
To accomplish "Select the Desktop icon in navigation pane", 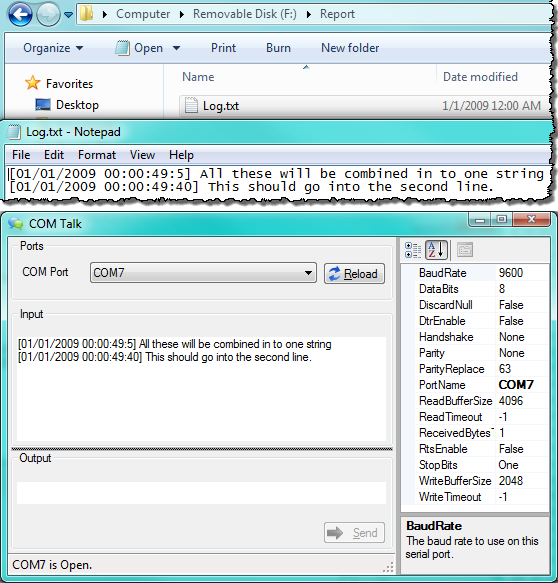I will tap(43, 105).
